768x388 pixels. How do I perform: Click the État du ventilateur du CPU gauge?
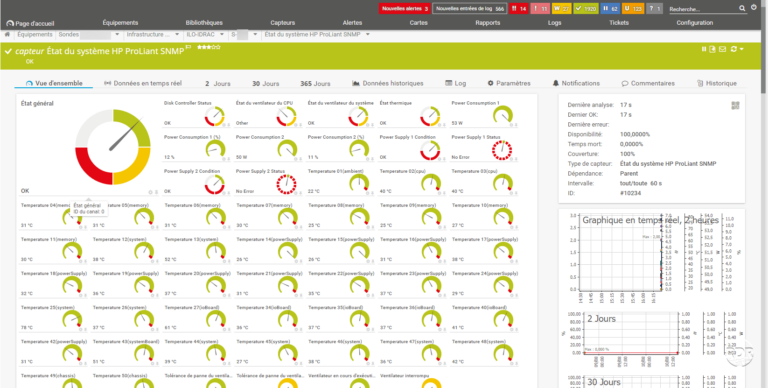tap(287, 117)
